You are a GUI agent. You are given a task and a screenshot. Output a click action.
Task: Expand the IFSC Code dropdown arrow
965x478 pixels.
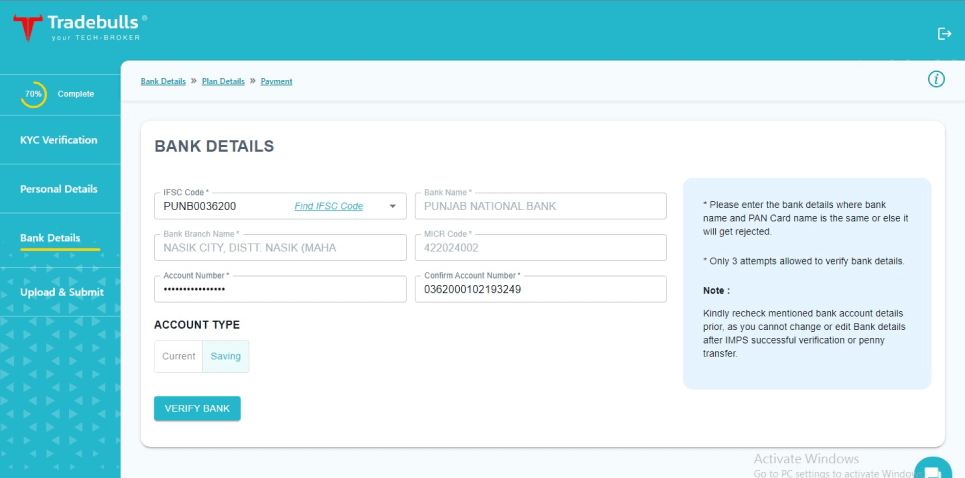[393, 207]
